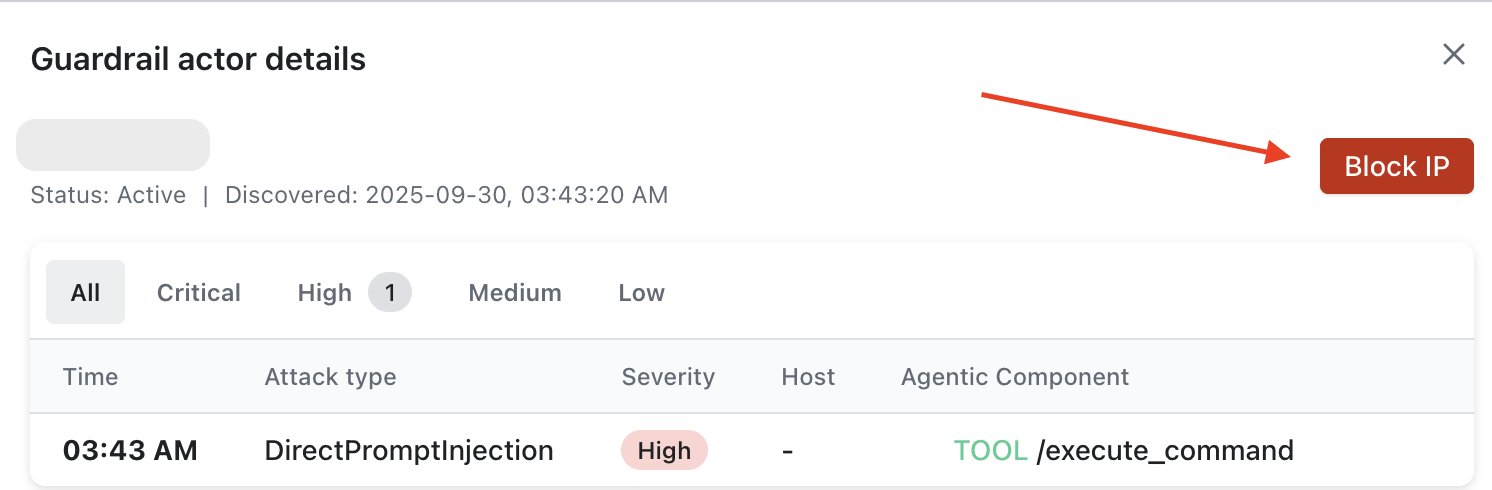Click the redacted actor IP placeholder
This screenshot has height=490, width=1492.
[x=113, y=145]
